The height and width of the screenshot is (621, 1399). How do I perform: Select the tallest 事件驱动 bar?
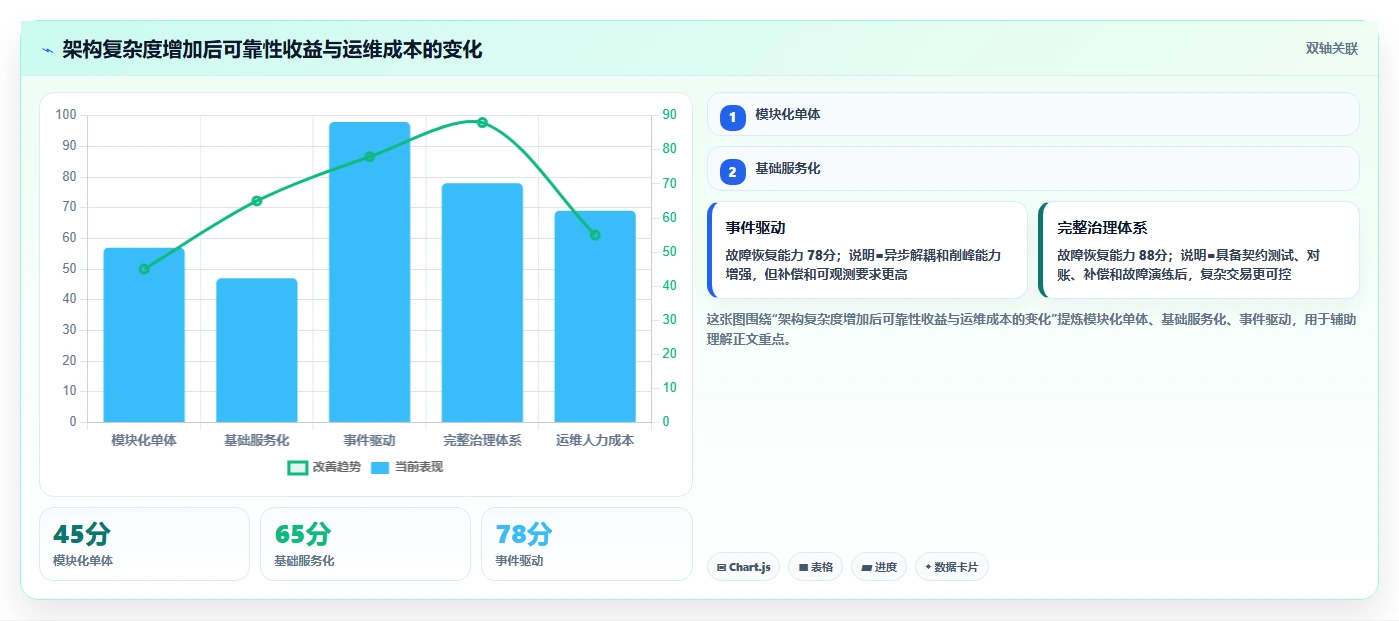click(x=369, y=272)
